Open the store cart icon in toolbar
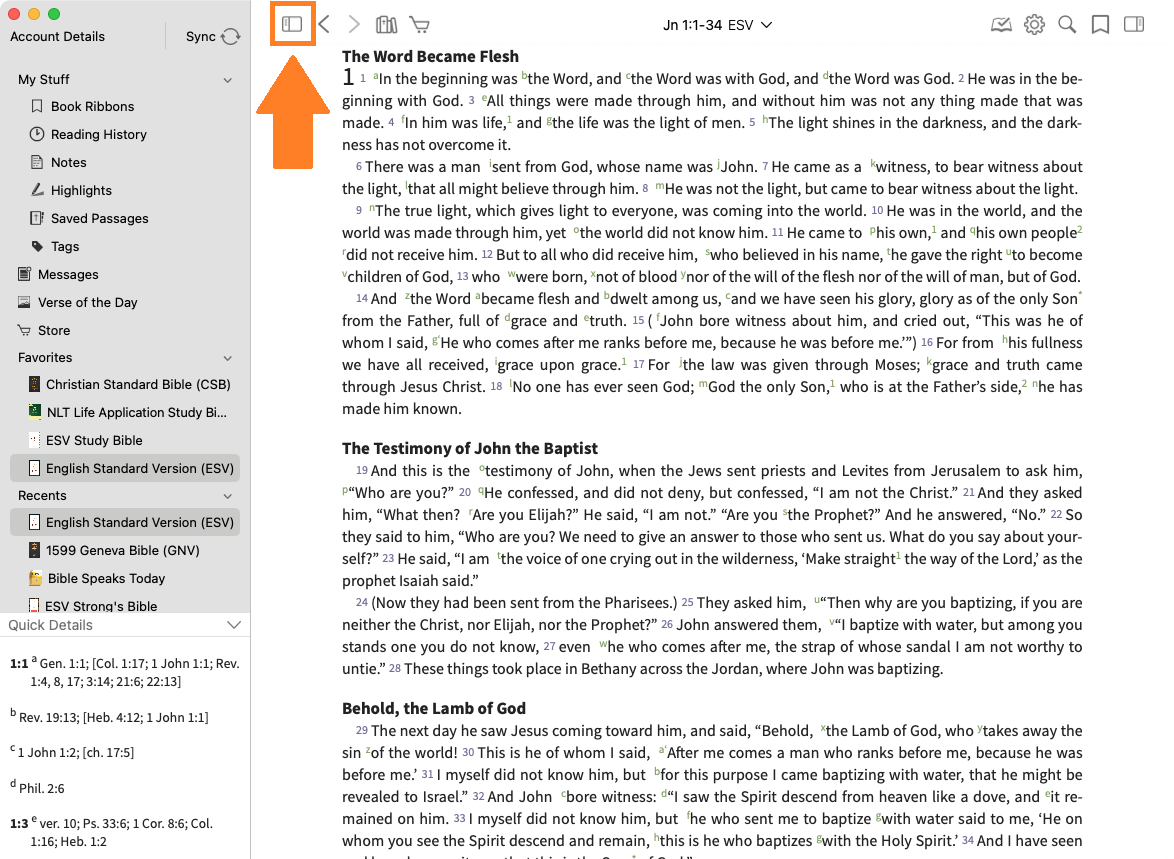 pyautogui.click(x=420, y=24)
